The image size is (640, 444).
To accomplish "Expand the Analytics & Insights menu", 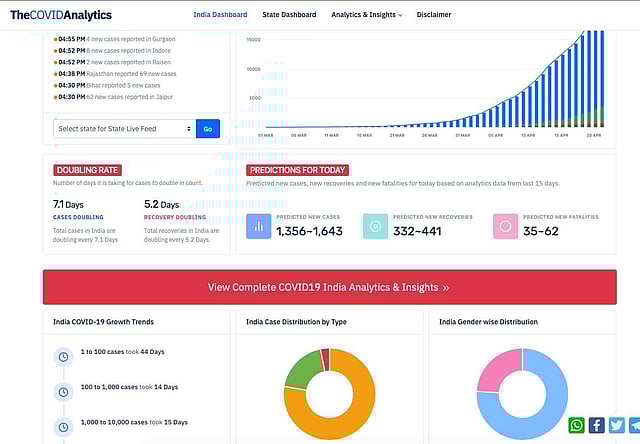I will [366, 15].
